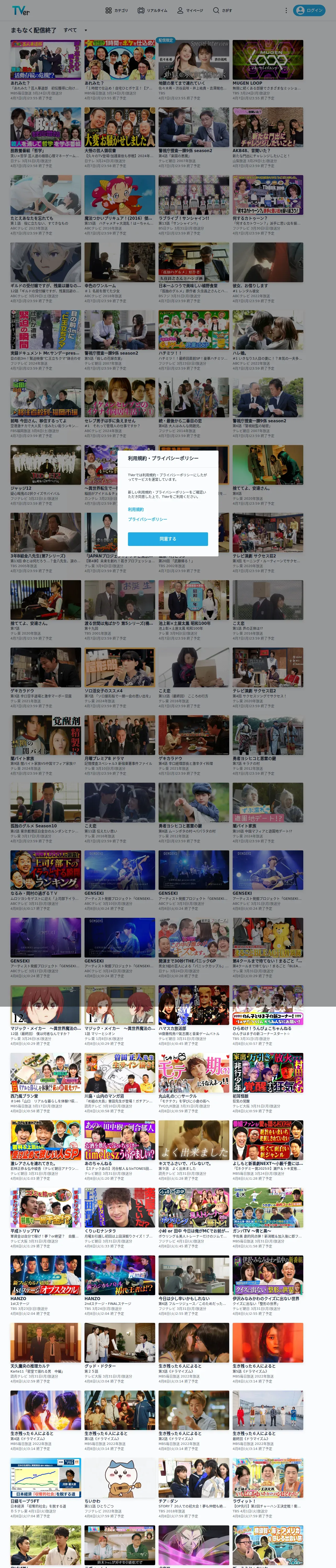336x1568 pixels.
Task: Click the ログイン login button
Action: [309, 10]
